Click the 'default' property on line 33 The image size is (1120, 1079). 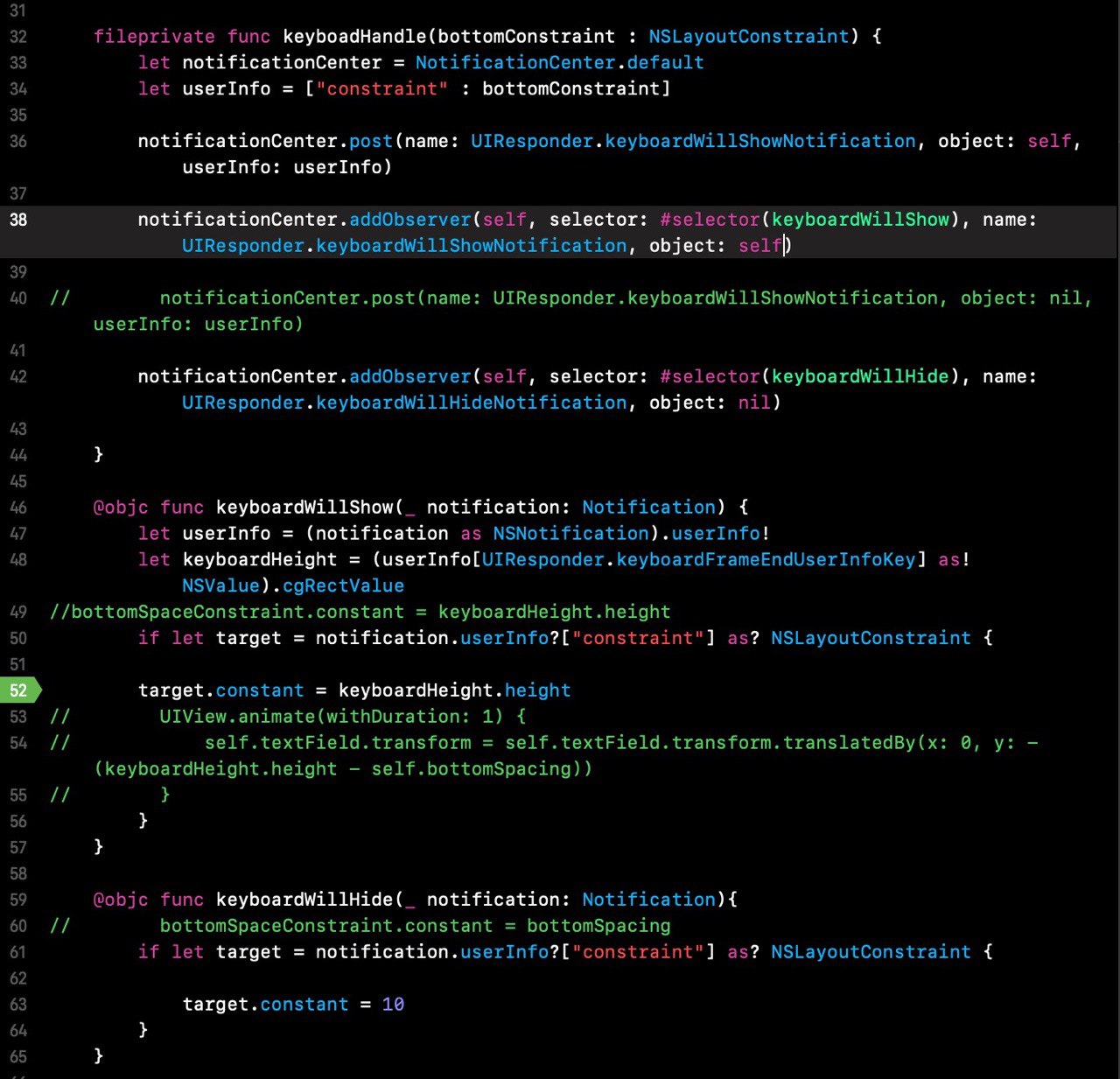coord(666,63)
